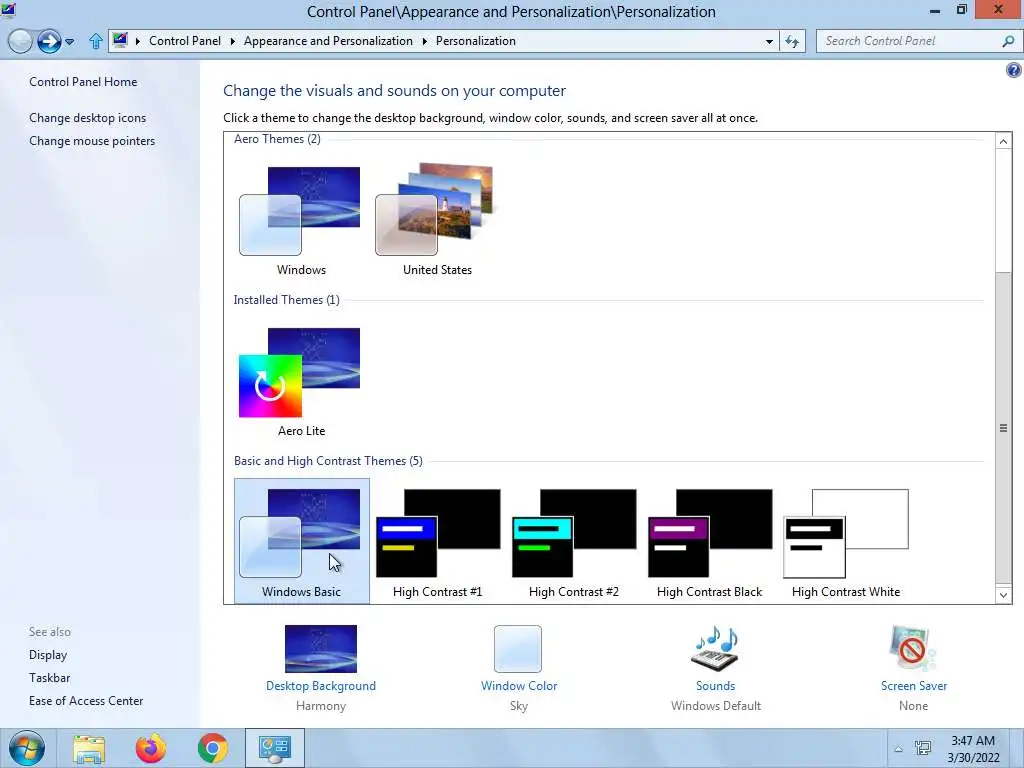Open File Explorer from taskbar
The height and width of the screenshot is (768, 1024).
[x=89, y=748]
